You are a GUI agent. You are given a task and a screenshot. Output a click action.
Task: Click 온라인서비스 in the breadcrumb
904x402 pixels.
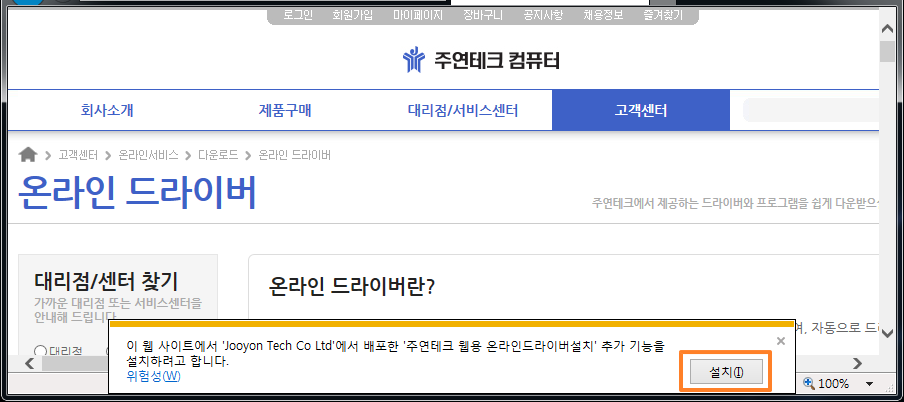(148, 155)
